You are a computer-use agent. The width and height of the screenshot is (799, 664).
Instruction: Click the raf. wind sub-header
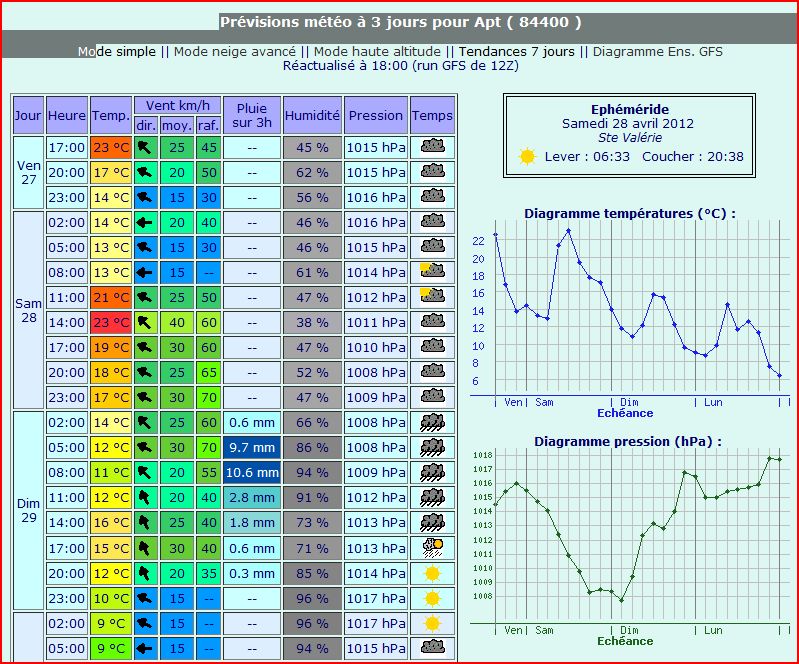tap(208, 125)
